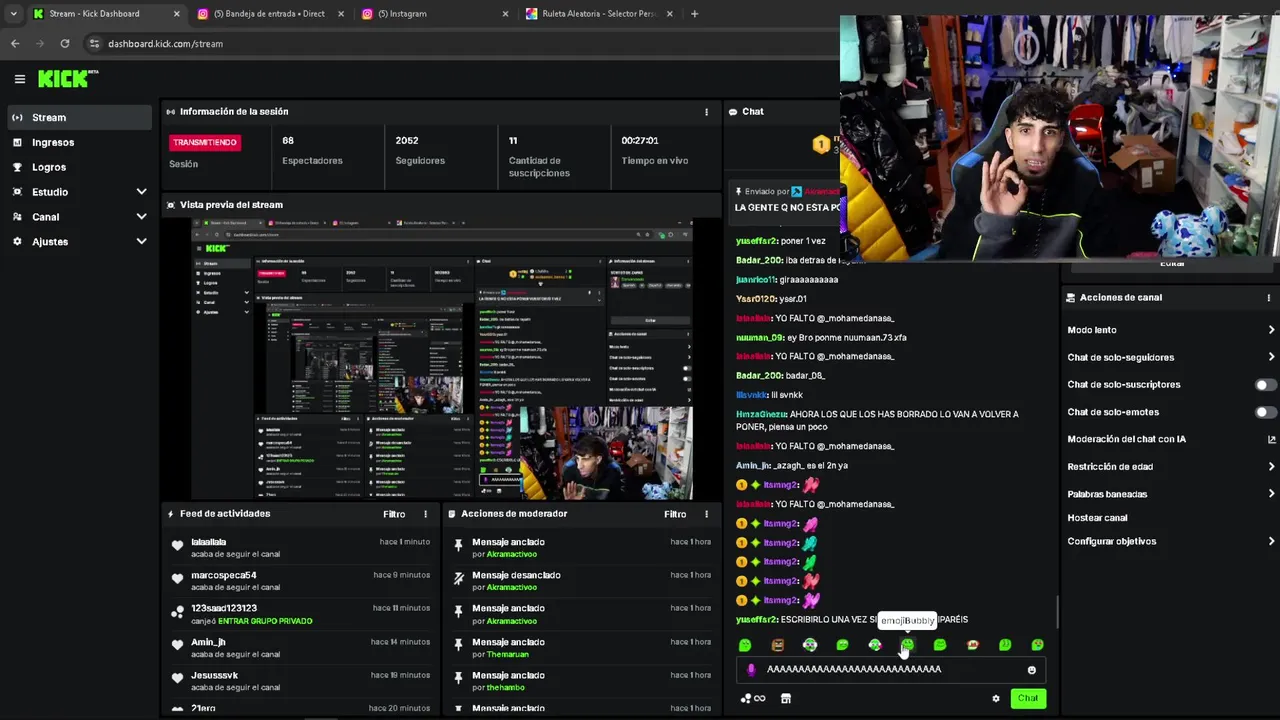Image resolution: width=1280 pixels, height=720 pixels.
Task: Open the Feed de actividades three-dot menu
Action: pyautogui.click(x=425, y=514)
